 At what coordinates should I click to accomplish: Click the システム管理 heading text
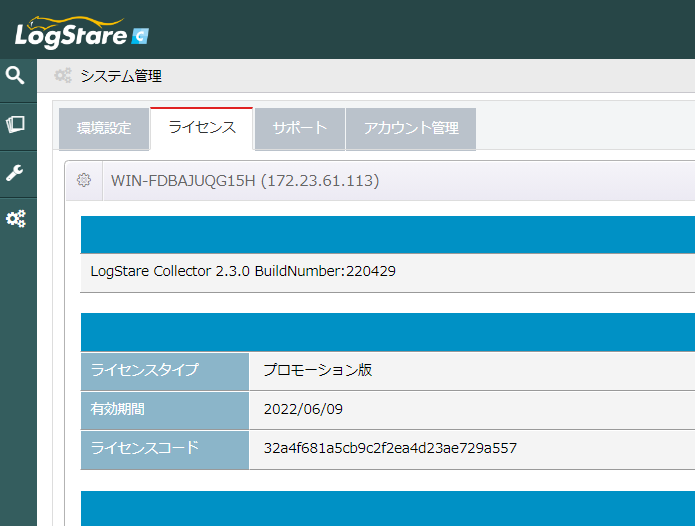click(121, 76)
